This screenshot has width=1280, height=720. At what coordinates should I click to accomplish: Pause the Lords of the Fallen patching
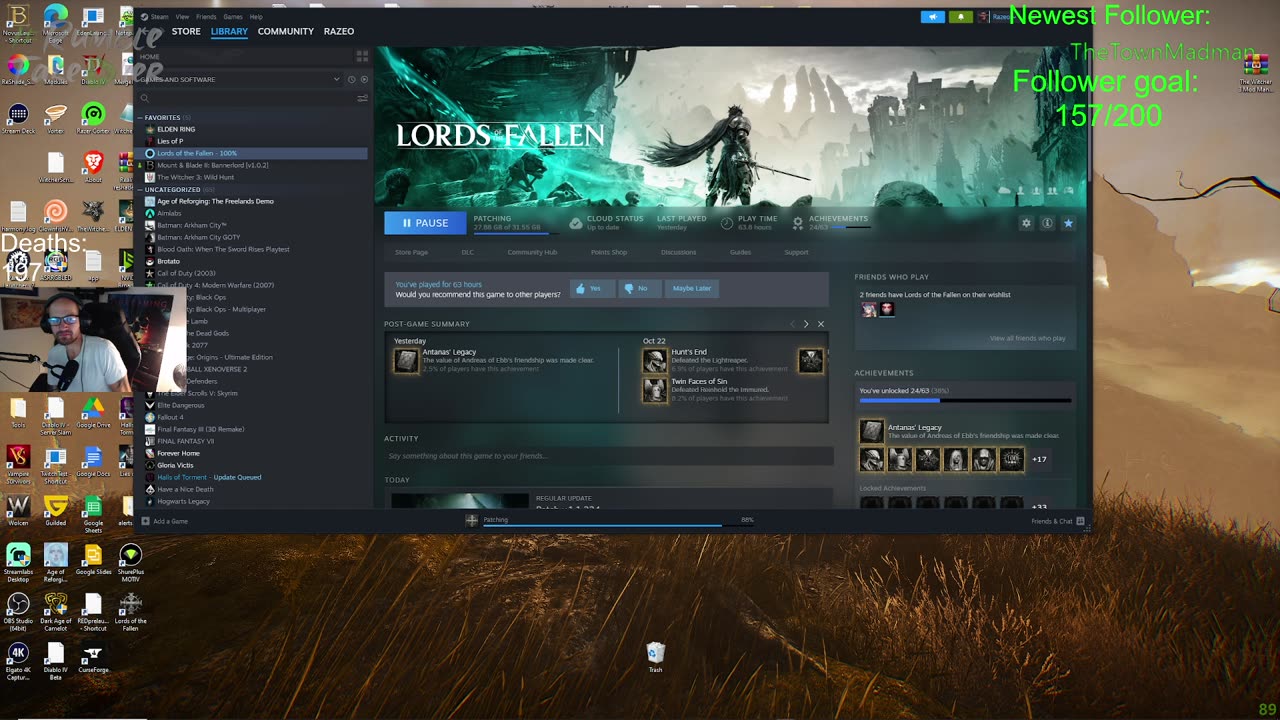[x=425, y=223]
